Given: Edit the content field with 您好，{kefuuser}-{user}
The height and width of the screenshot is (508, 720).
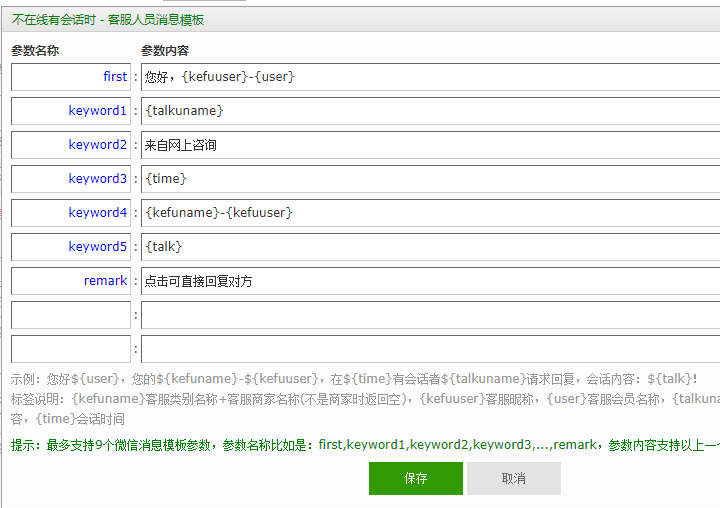Looking at the screenshot, I should (x=430, y=77).
